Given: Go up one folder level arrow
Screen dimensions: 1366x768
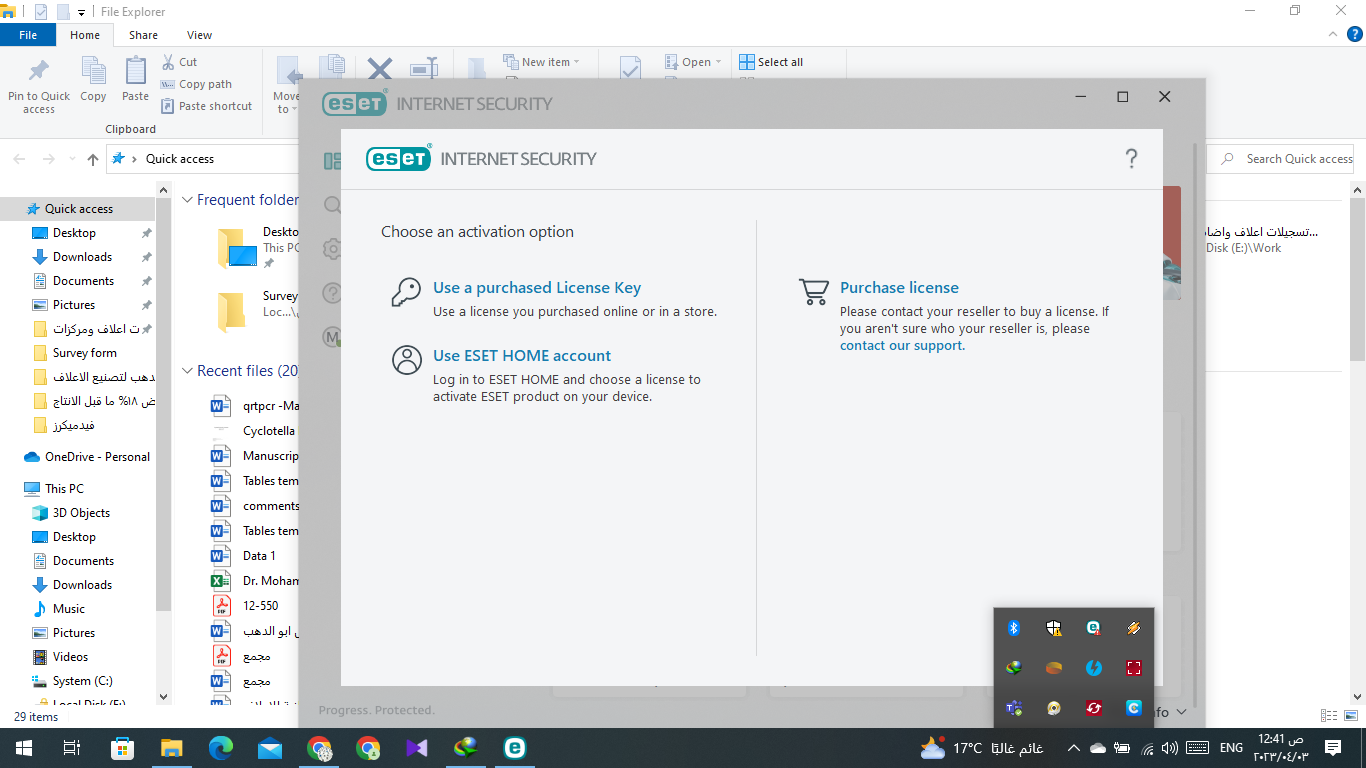Looking at the screenshot, I should tap(93, 159).
